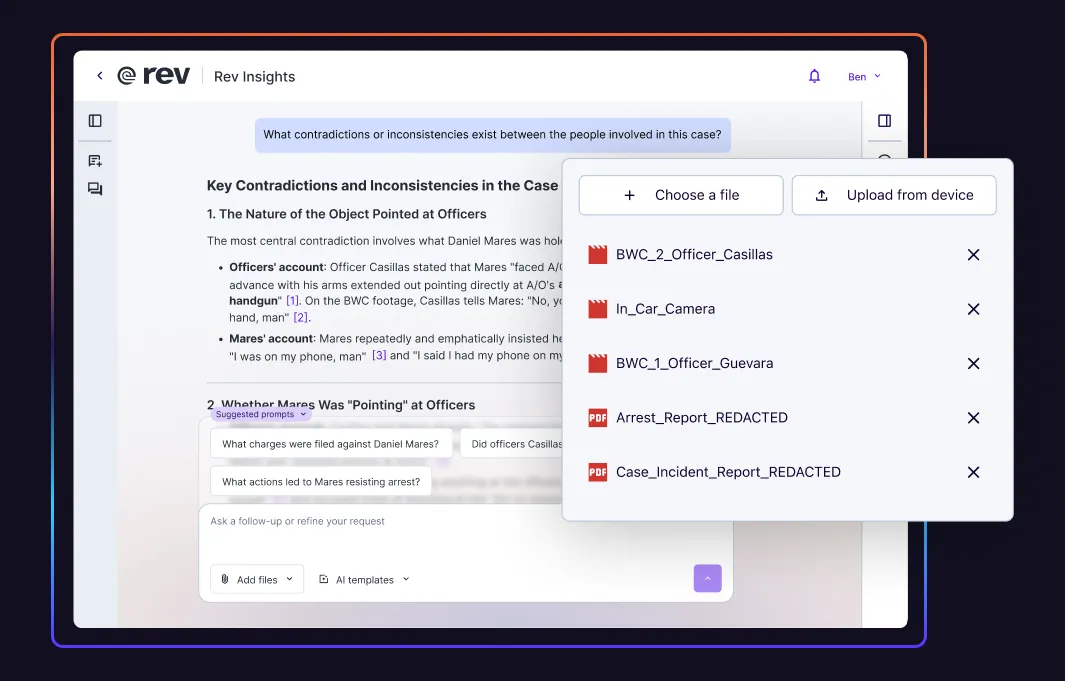Remove In_Car_Camera file
The image size is (1065, 681).
coord(973,309)
